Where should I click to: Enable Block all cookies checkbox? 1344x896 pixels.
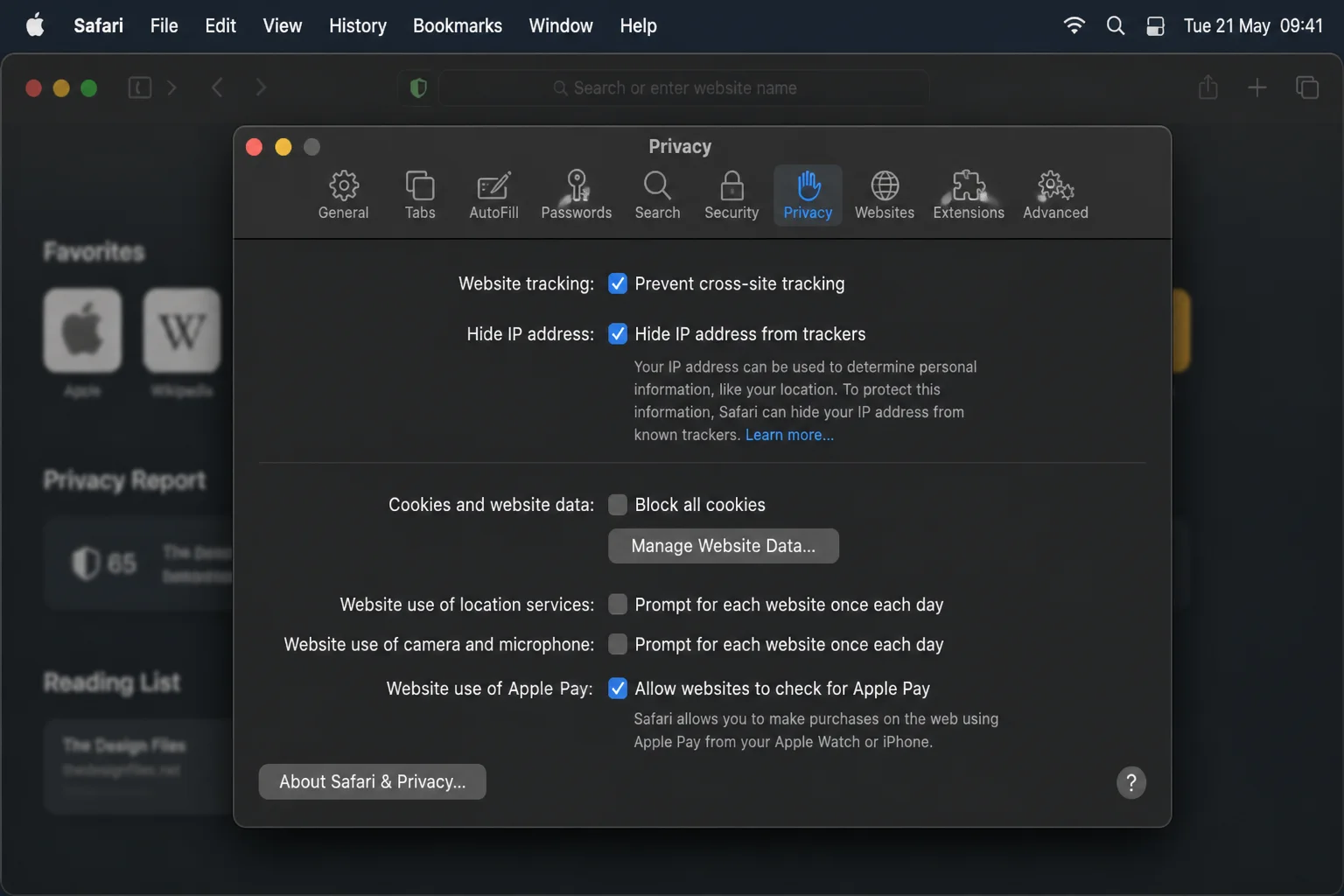pyautogui.click(x=618, y=504)
